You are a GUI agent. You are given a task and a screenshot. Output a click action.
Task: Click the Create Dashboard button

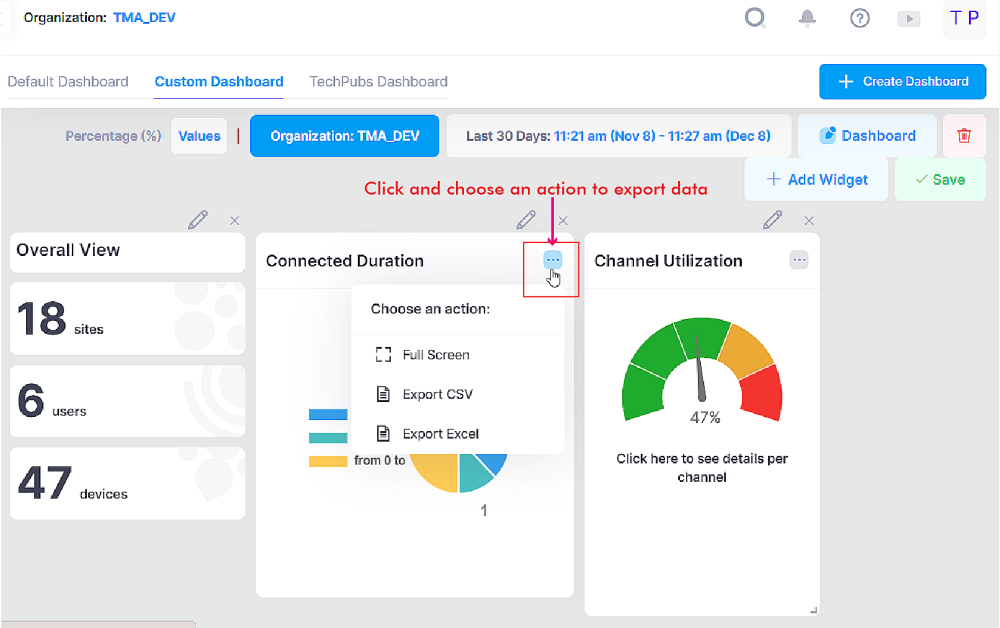tap(902, 82)
